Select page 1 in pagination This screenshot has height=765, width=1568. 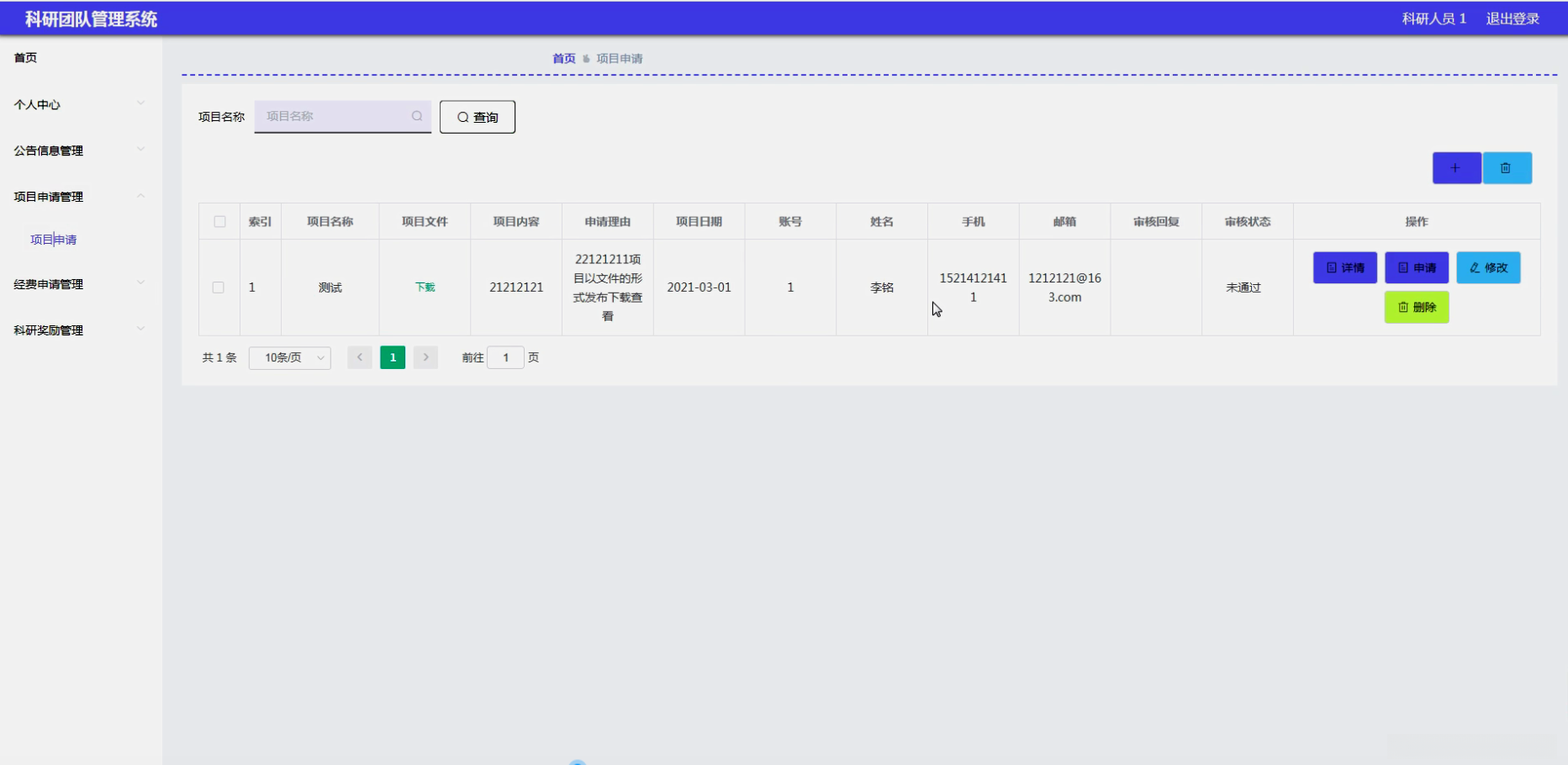(393, 358)
